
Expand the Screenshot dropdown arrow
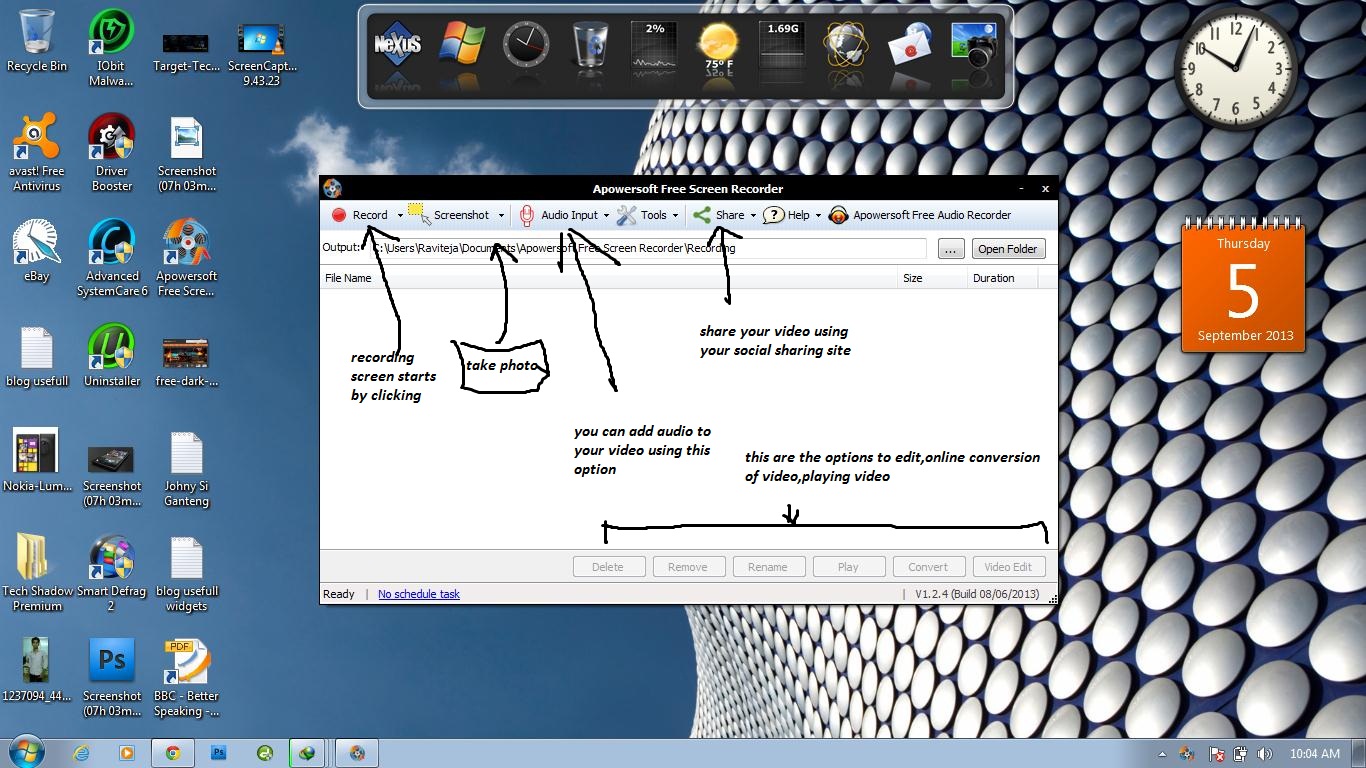coord(501,215)
